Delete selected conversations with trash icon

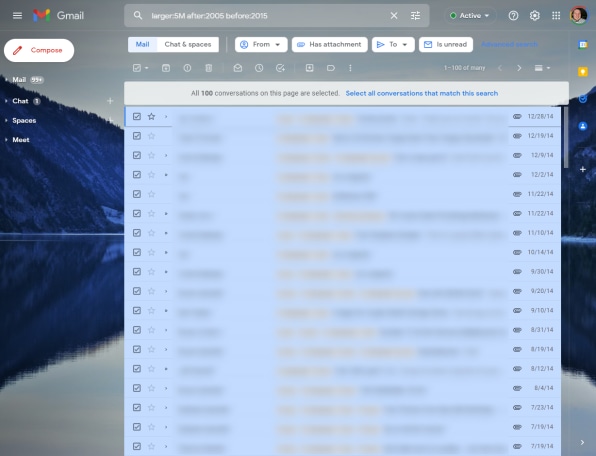pos(209,68)
